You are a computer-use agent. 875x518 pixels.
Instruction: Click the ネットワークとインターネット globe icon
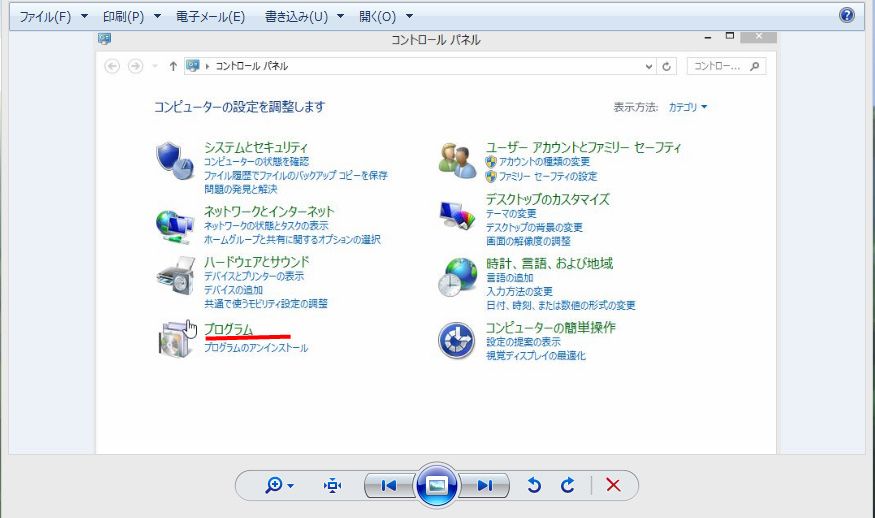click(175, 226)
